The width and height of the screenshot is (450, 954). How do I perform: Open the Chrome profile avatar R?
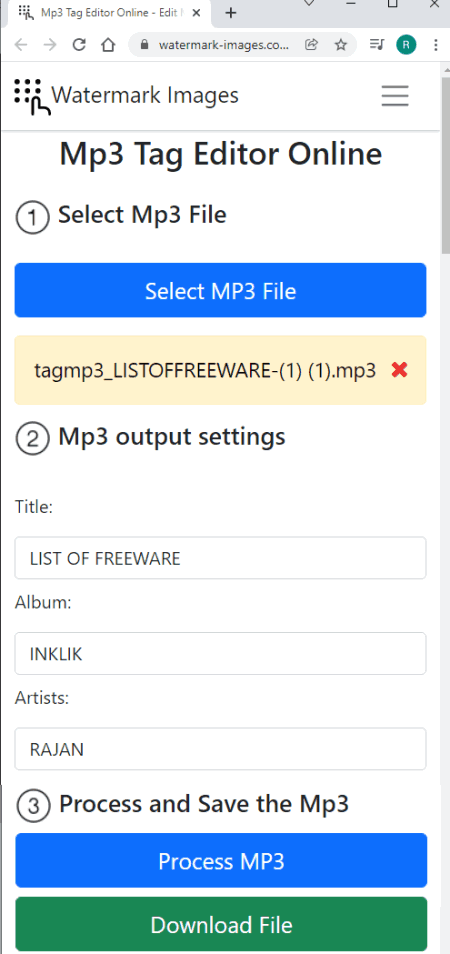[406, 45]
